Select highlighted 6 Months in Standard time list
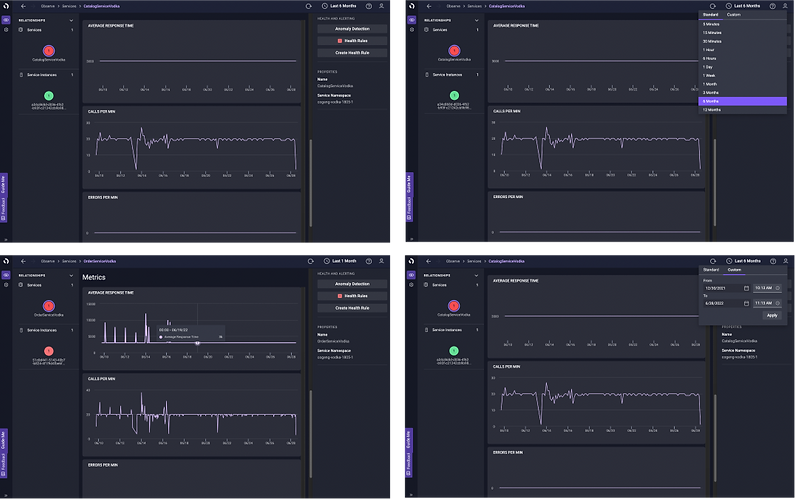This screenshot has width=795, height=499. (x=742, y=101)
